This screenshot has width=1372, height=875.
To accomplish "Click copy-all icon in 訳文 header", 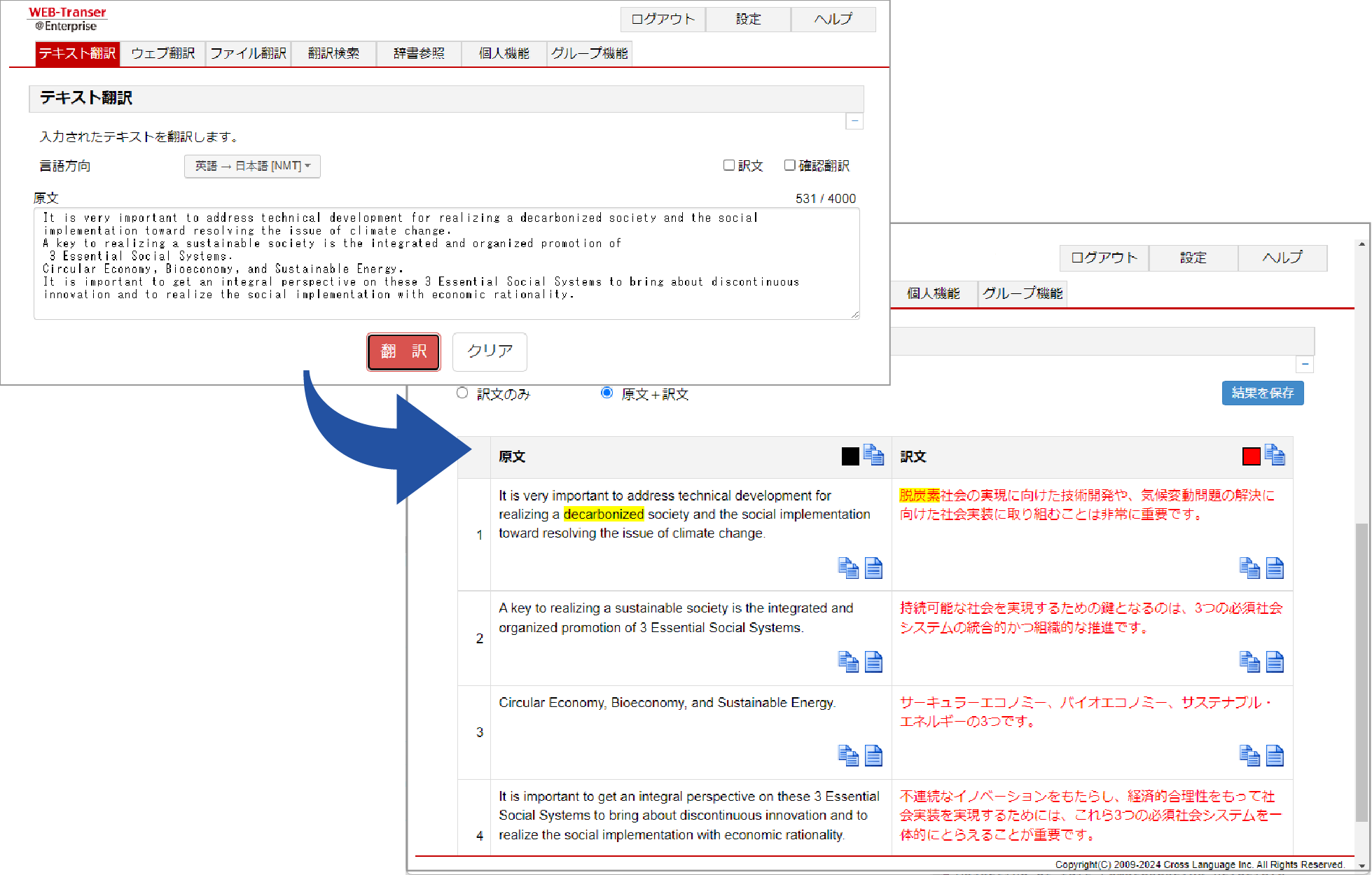I will pos(1275,456).
